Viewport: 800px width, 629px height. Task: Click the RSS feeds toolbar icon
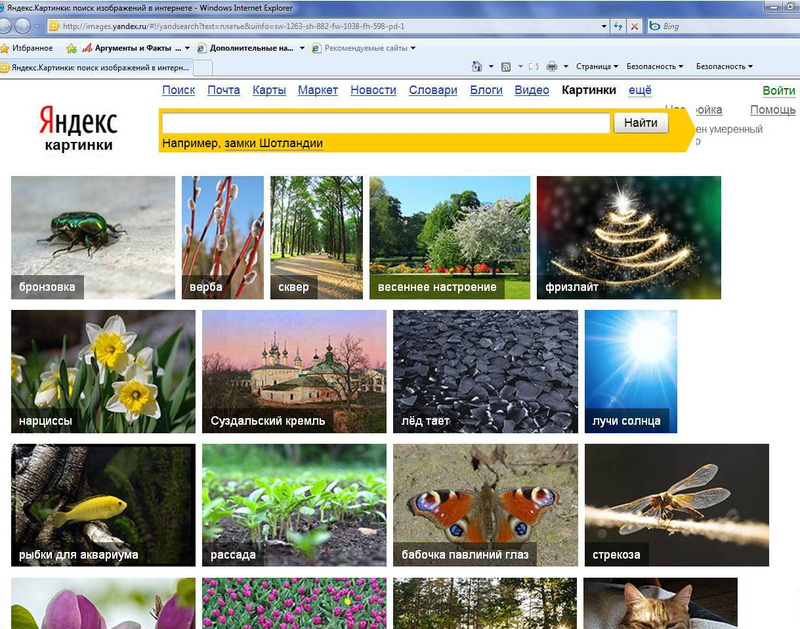point(507,67)
